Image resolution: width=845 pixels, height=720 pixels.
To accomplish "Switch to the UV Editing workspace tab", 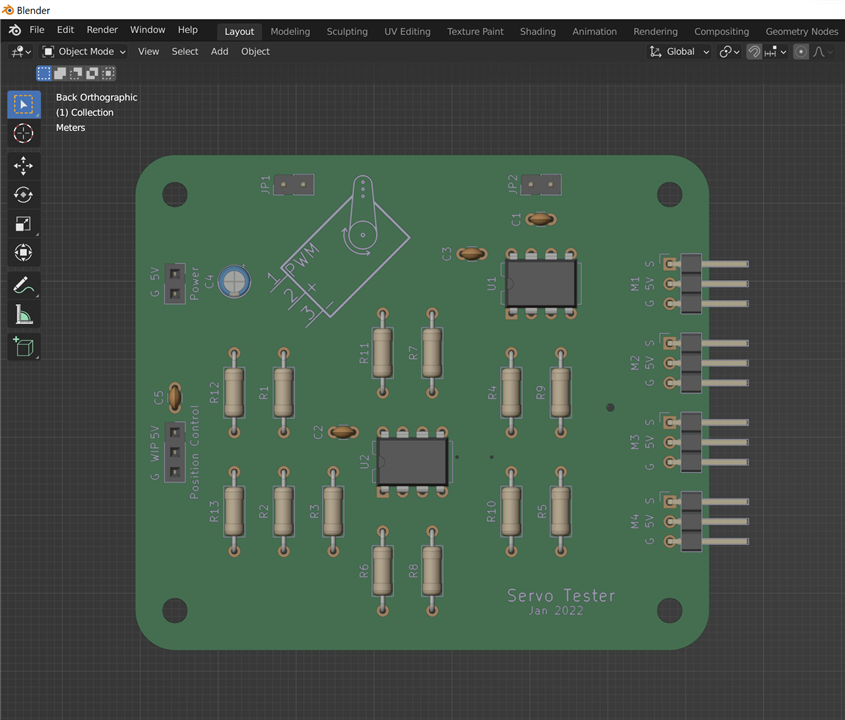I will point(407,32).
